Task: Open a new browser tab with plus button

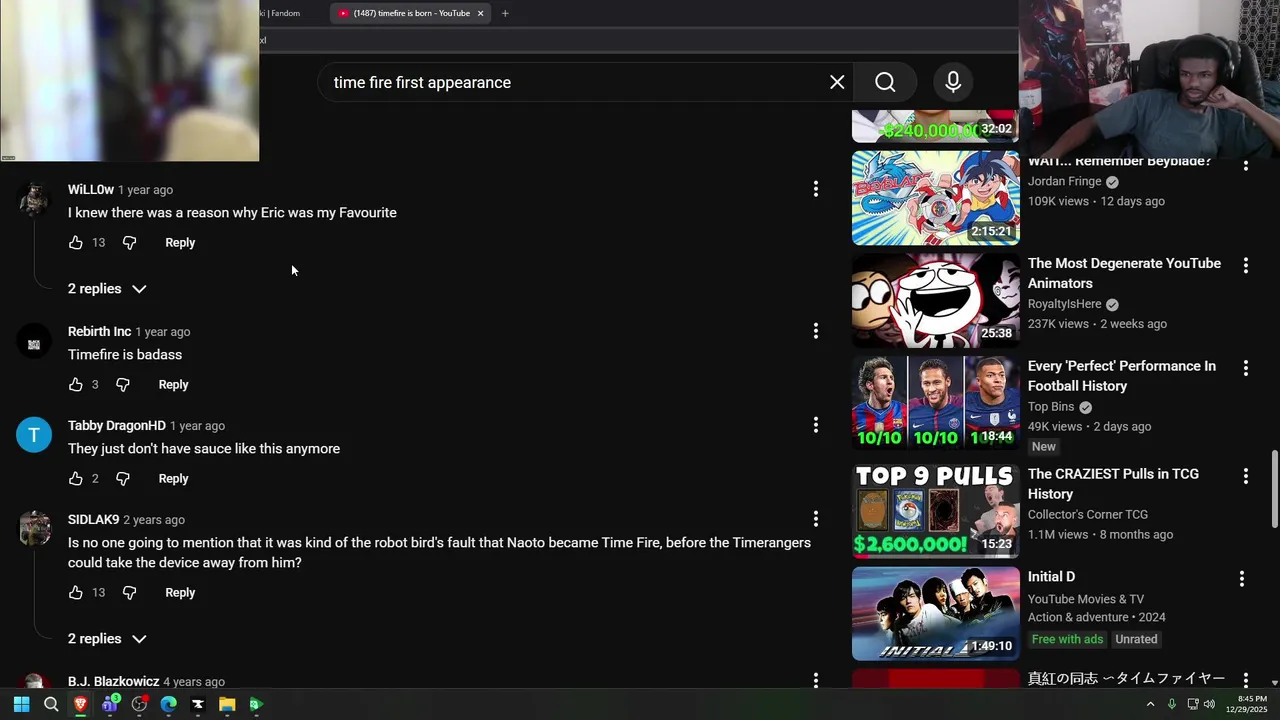Action: tap(505, 13)
